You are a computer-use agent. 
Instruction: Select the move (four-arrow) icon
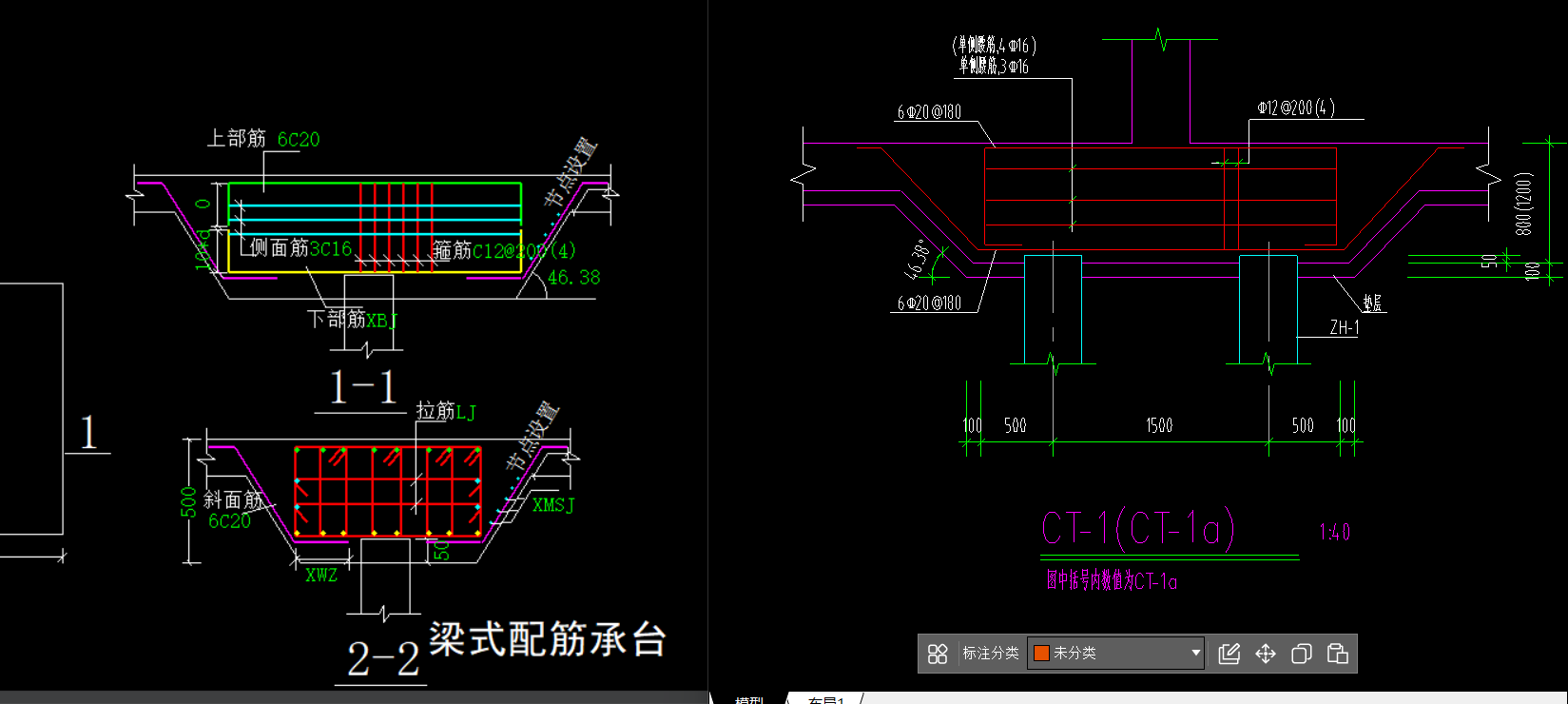(1266, 654)
